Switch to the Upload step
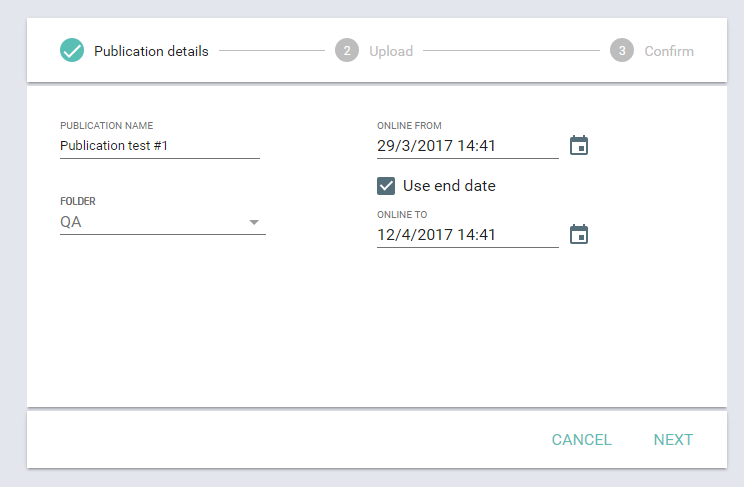Viewport: 744px width, 487px height. coord(391,51)
